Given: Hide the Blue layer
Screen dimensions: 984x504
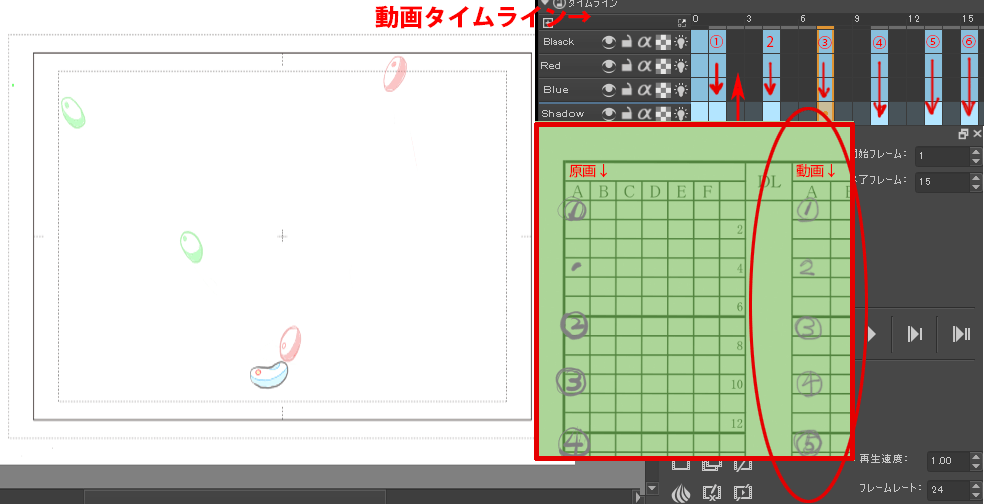Looking at the screenshot, I should point(607,90).
